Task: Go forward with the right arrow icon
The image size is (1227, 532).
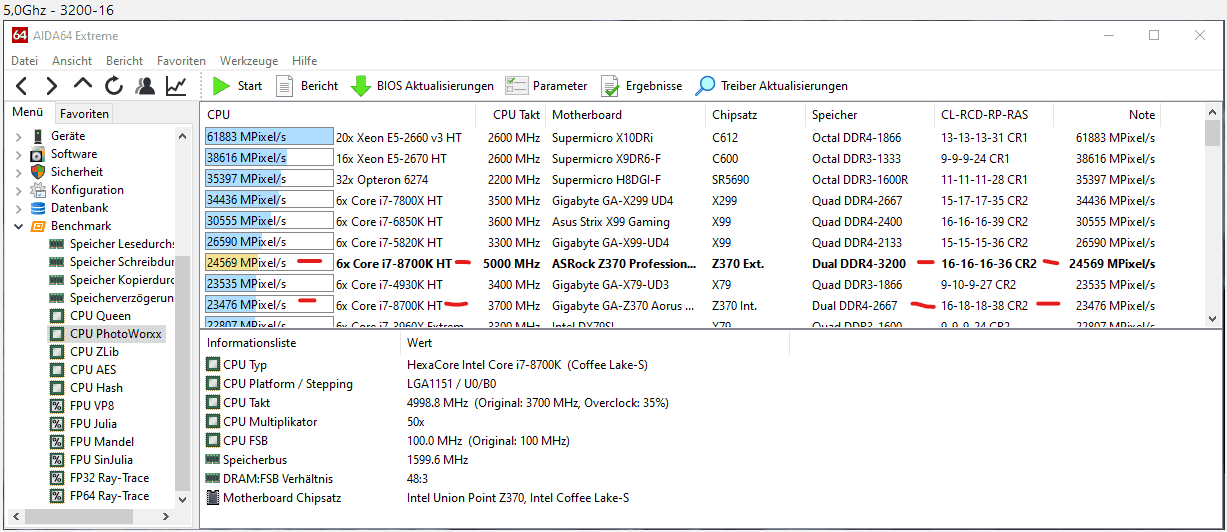Action: 52,86
